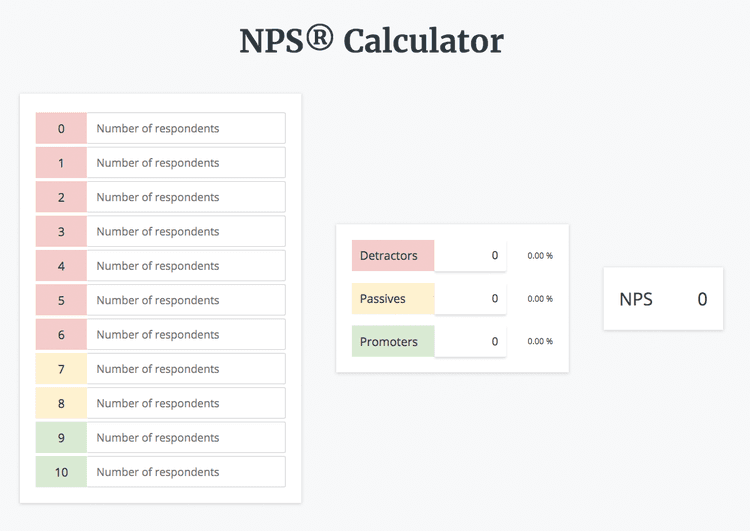Click the Promoters count field
Screen dimensions: 750x531
click(x=470, y=341)
